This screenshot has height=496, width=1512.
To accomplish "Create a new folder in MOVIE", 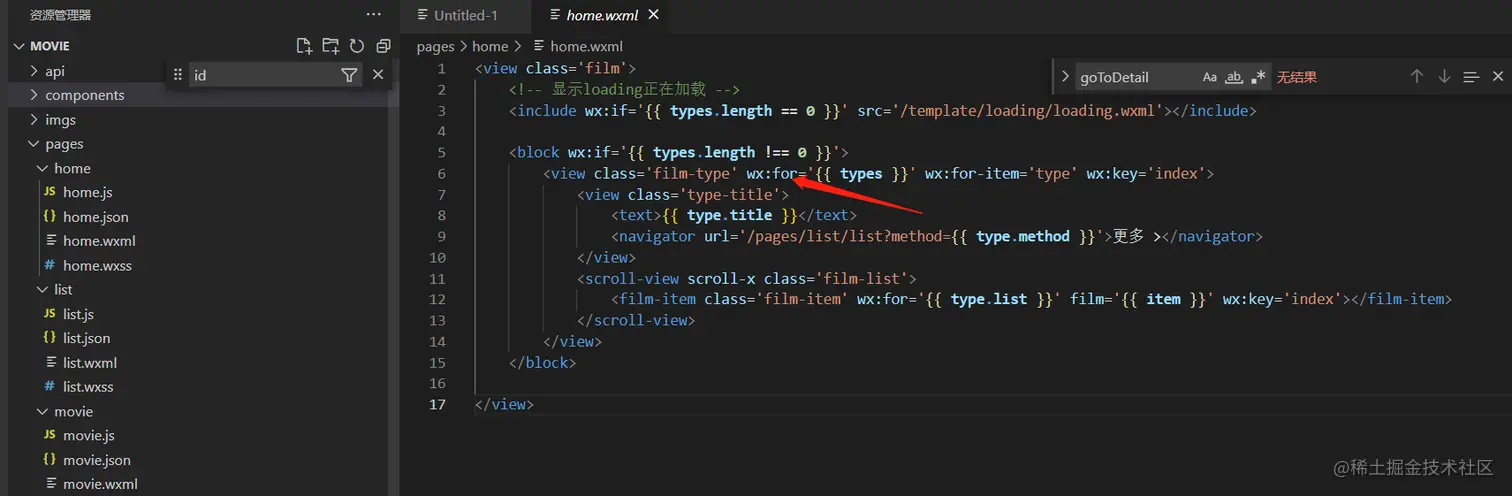I will [331, 46].
